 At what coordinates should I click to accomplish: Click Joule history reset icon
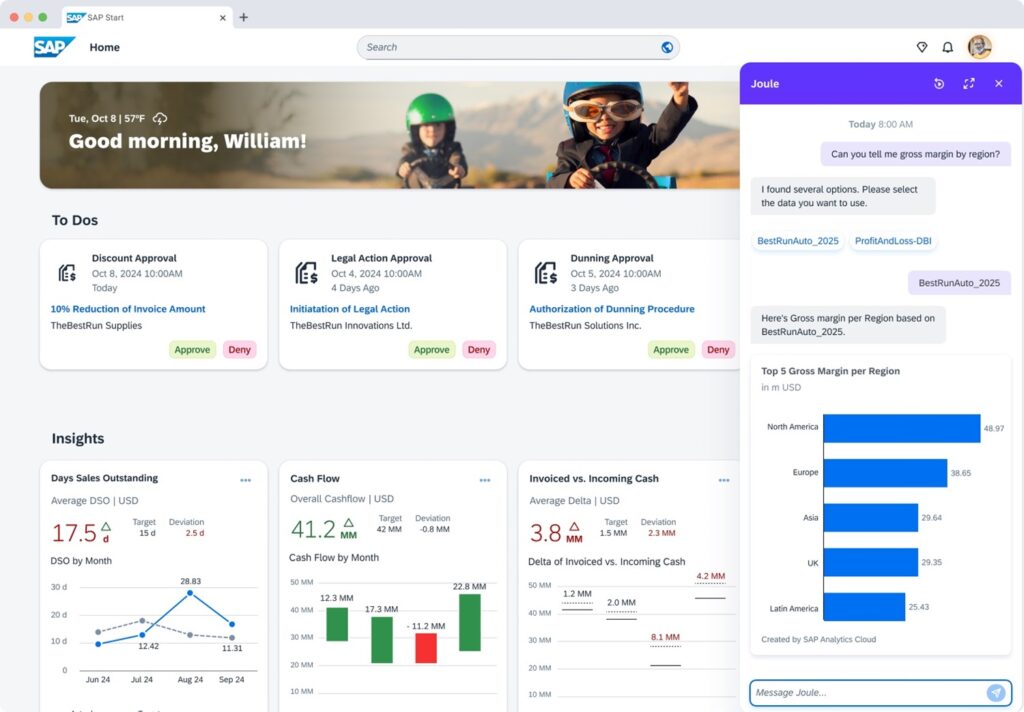(x=939, y=84)
